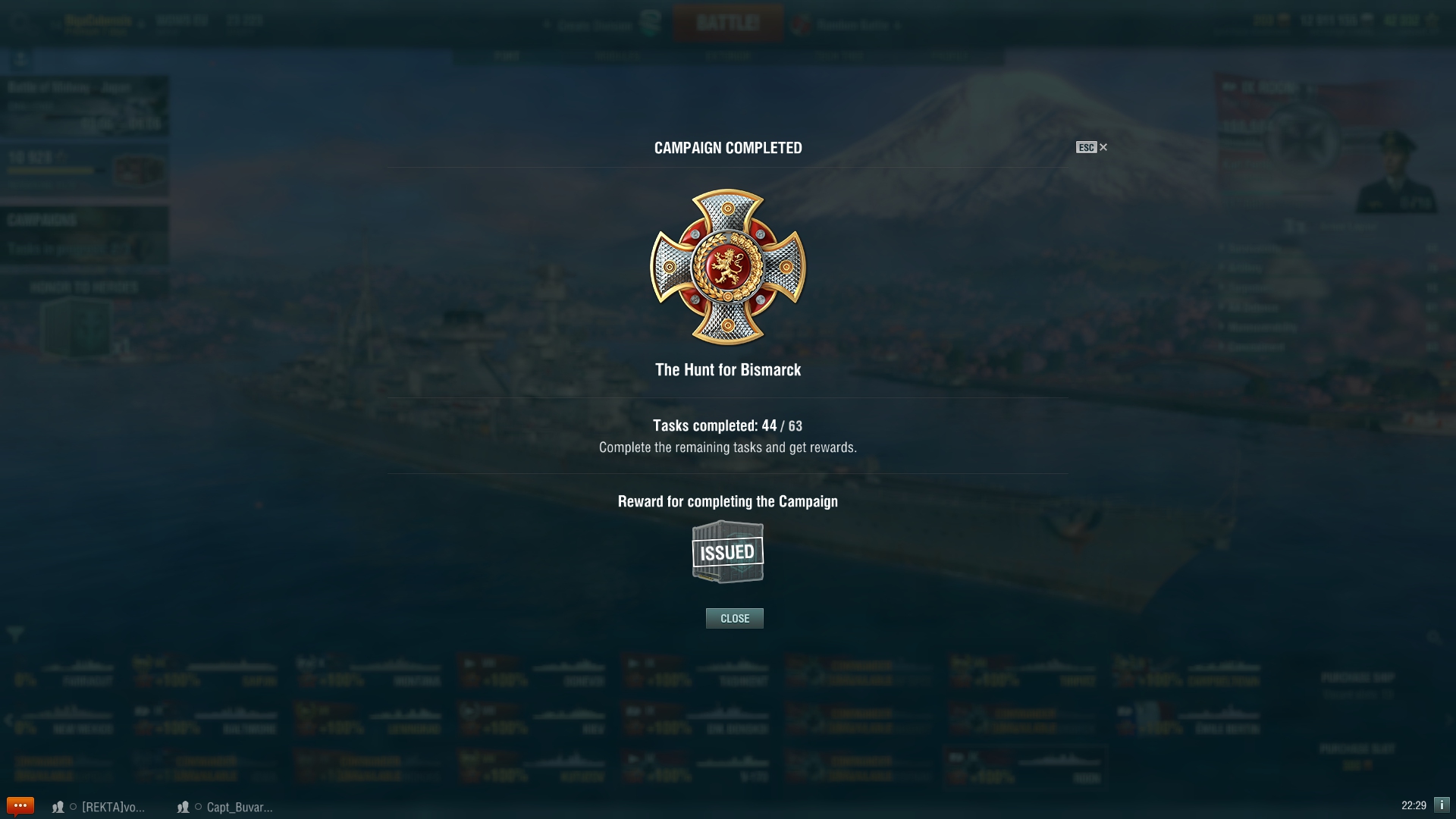Select the commander portrait at top right
Screen dimensions: 1456x819
click(1394, 173)
